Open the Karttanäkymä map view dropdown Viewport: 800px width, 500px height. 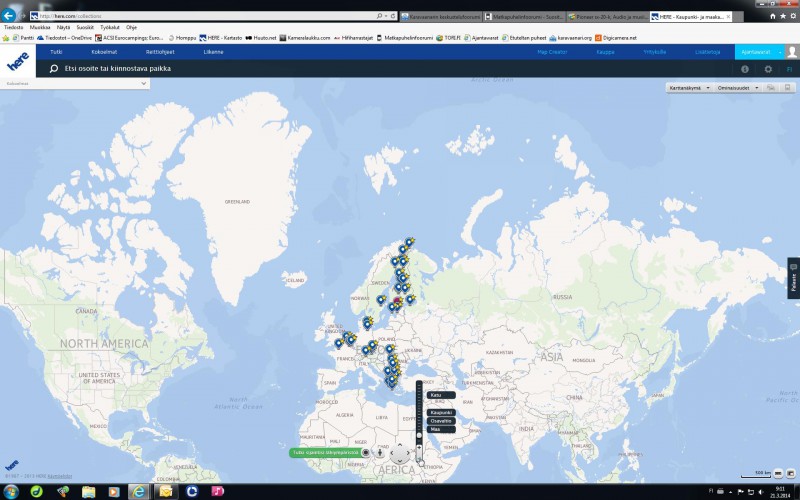pyautogui.click(x=688, y=88)
